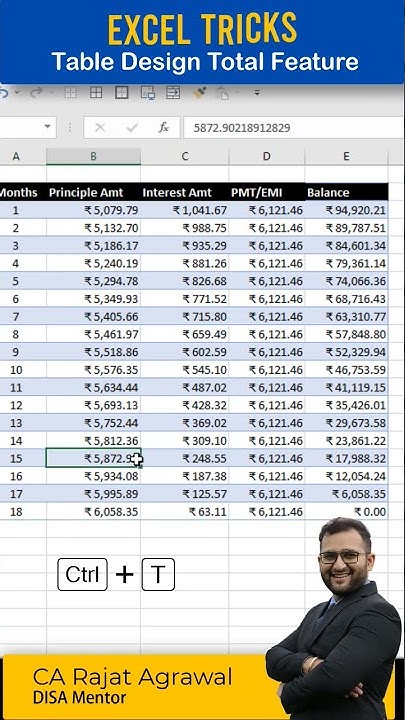Cancel the entry with the X icon
The image size is (405, 720).
click(100, 128)
